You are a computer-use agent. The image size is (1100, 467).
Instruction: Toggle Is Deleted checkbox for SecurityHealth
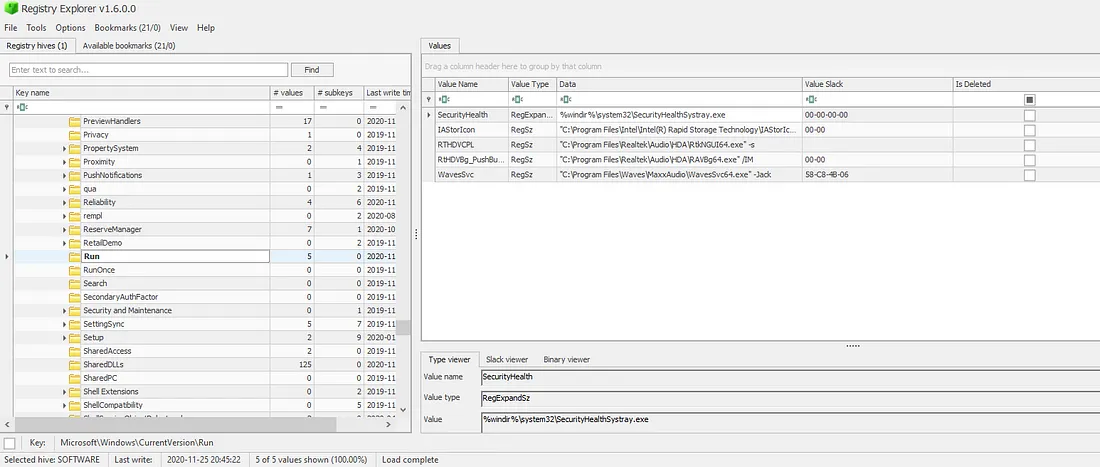[x=1029, y=115]
